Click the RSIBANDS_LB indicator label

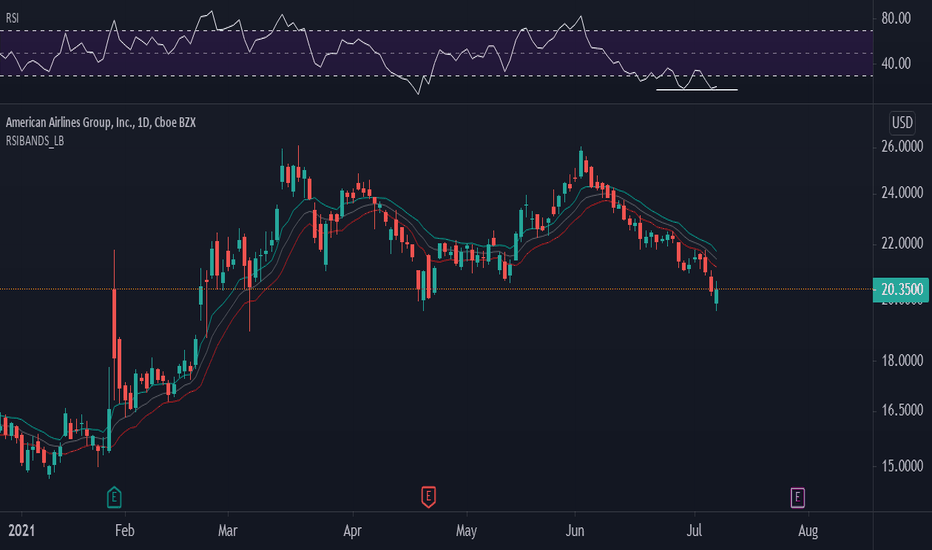tap(34, 141)
